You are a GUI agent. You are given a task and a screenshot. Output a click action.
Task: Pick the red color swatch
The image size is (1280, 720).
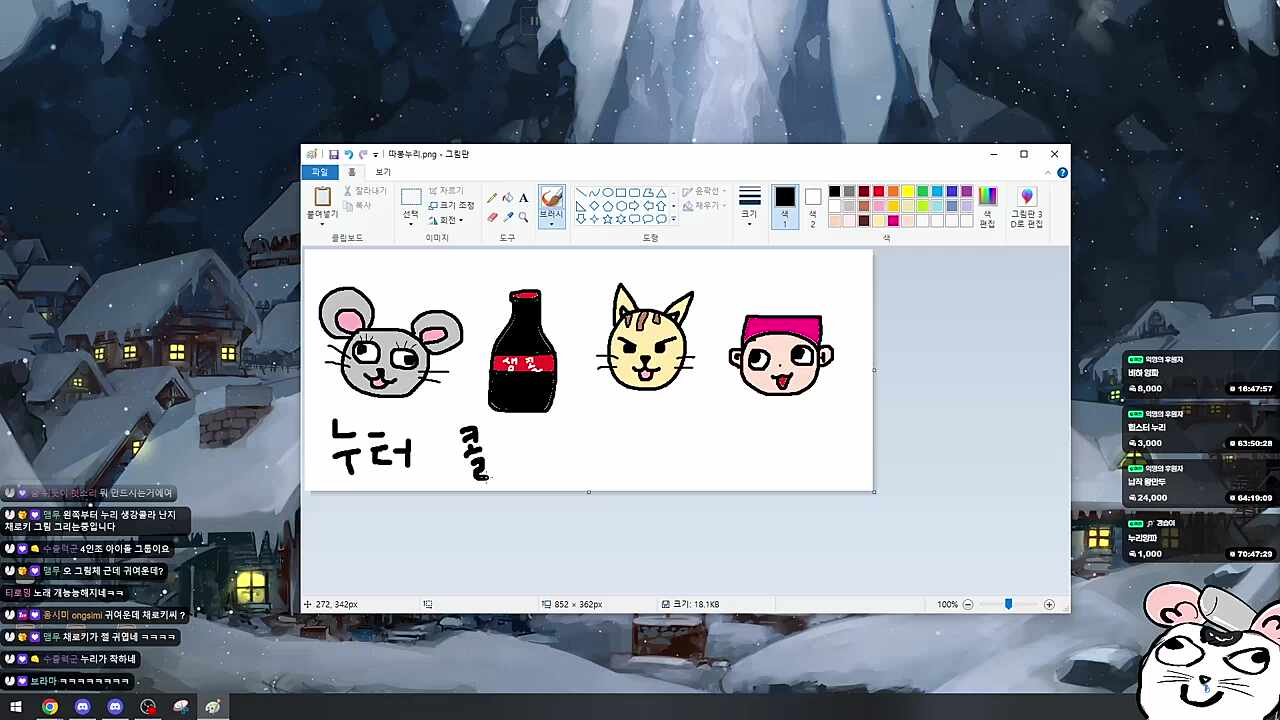point(878,191)
